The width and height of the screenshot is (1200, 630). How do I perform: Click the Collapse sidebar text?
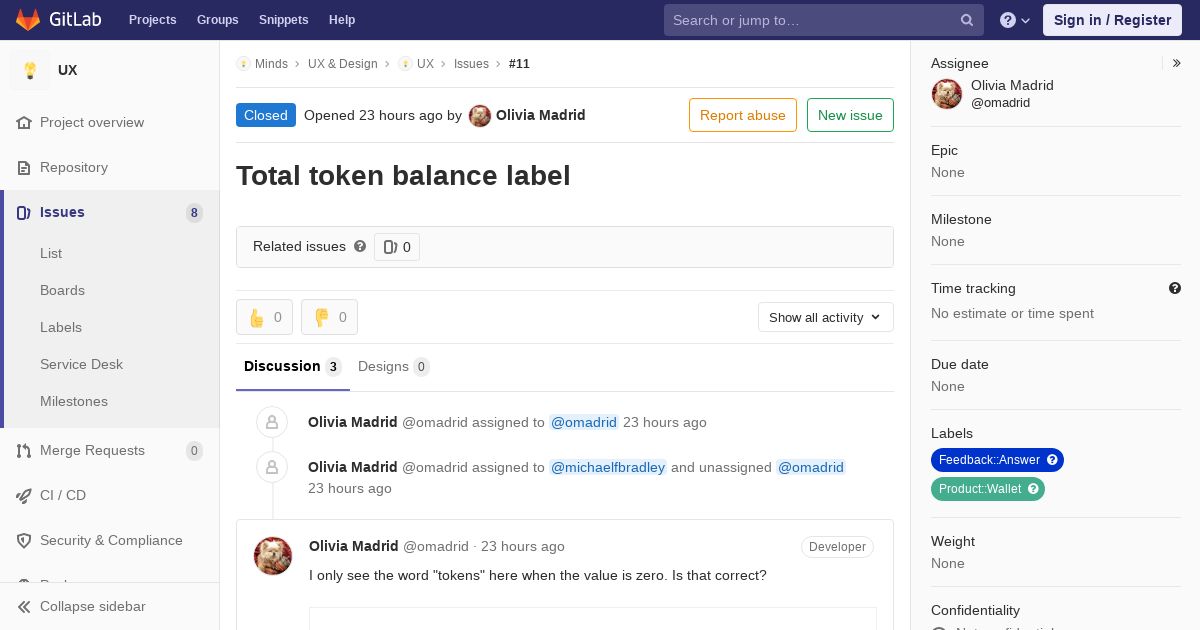coord(93,607)
